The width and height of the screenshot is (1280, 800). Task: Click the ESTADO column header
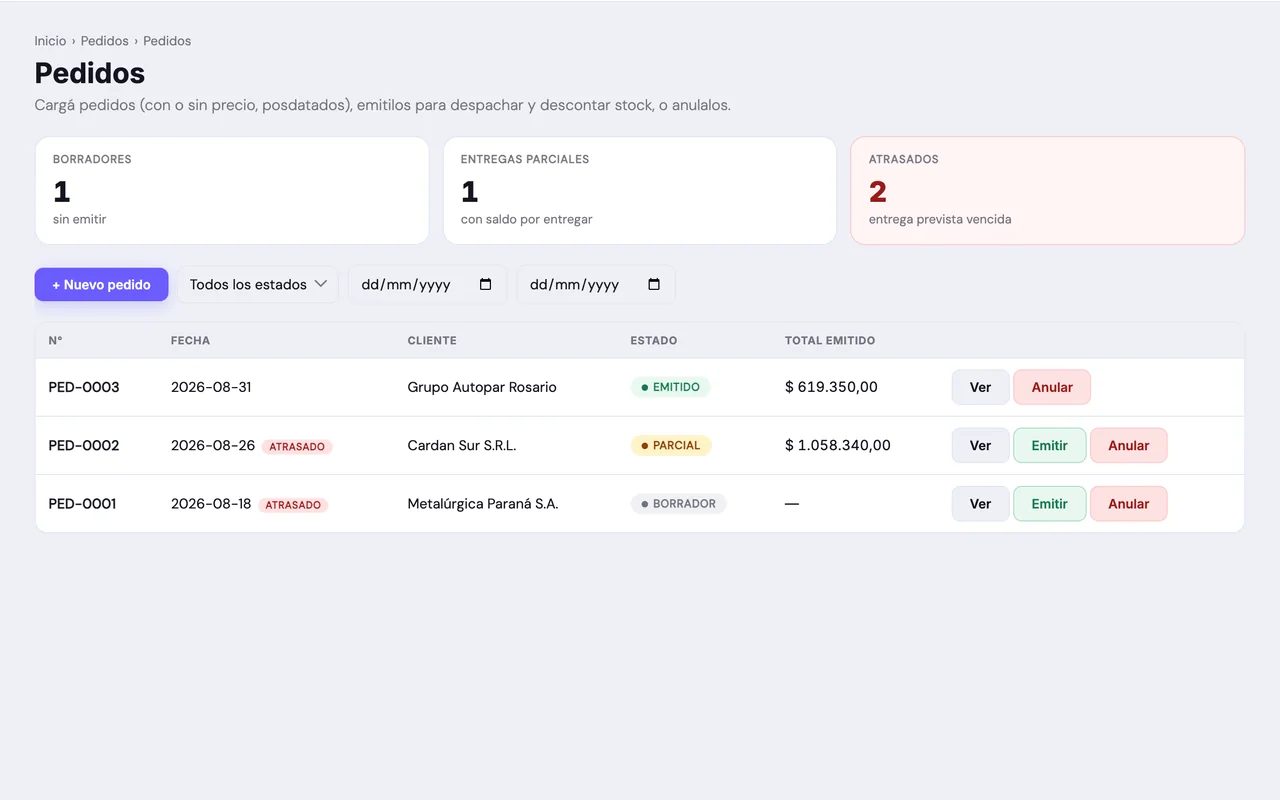pos(654,341)
